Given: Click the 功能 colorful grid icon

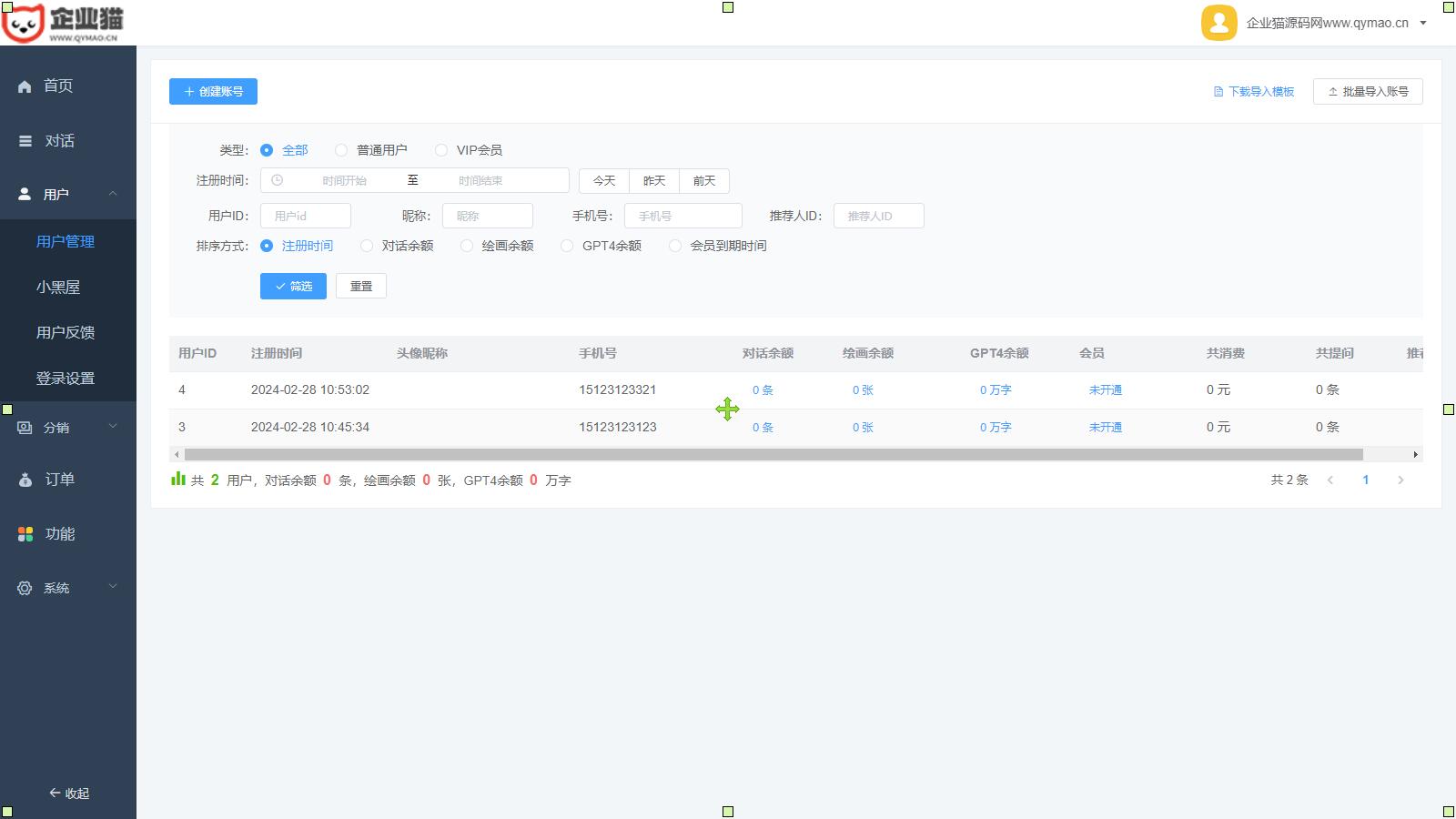Looking at the screenshot, I should click(25, 534).
